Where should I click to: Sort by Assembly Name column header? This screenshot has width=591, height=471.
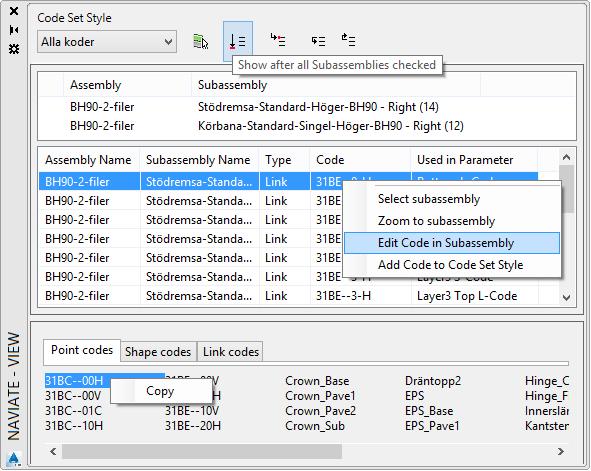pos(89,160)
